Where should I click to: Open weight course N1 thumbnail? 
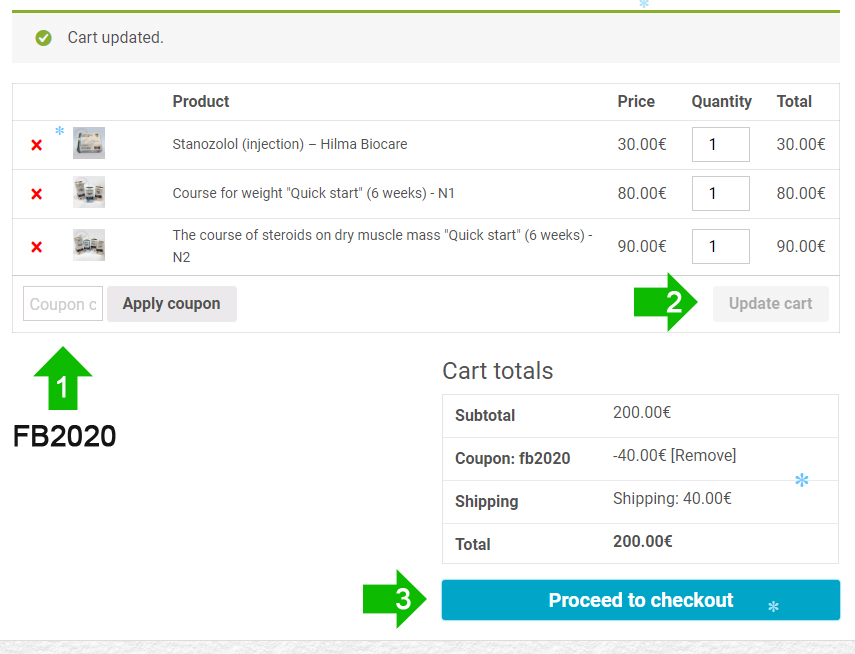89,193
